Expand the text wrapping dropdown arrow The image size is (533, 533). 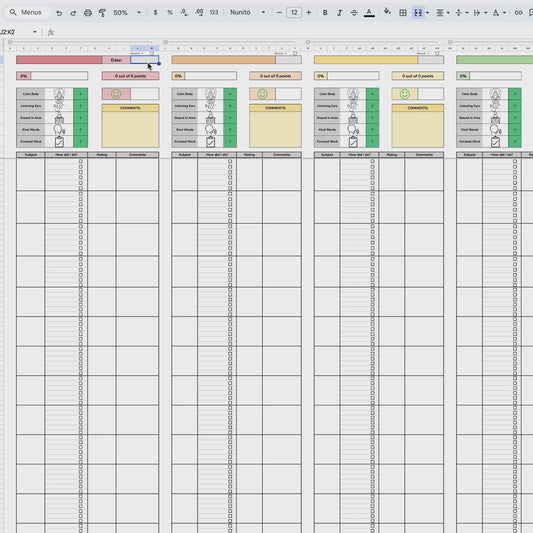(486, 13)
